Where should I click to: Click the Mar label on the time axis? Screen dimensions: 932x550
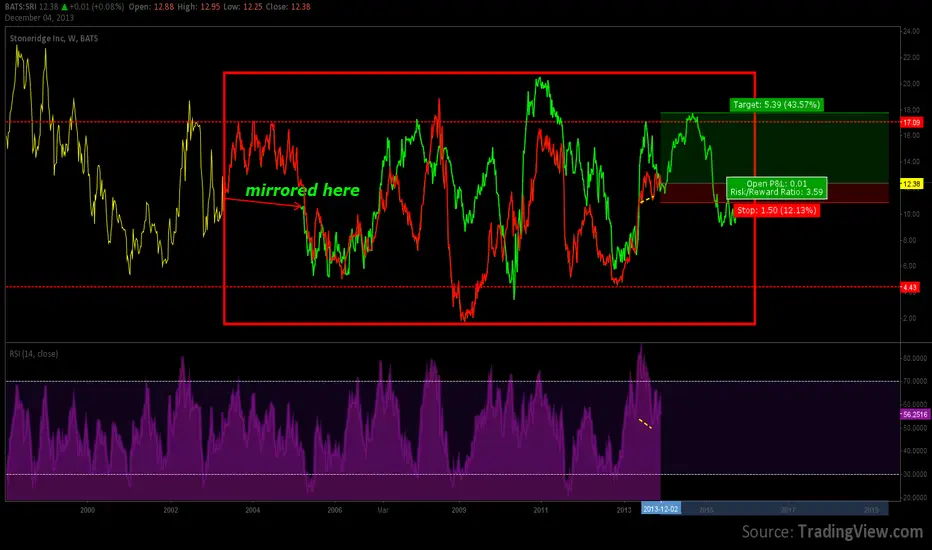click(383, 510)
